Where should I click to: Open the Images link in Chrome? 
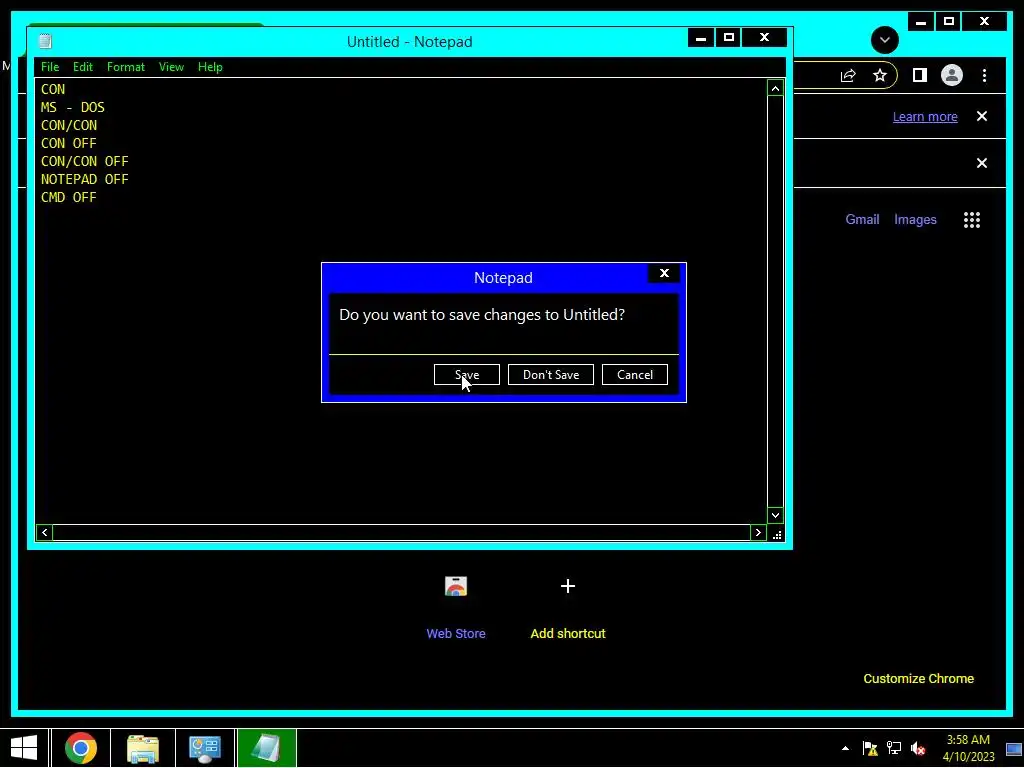[x=915, y=219]
